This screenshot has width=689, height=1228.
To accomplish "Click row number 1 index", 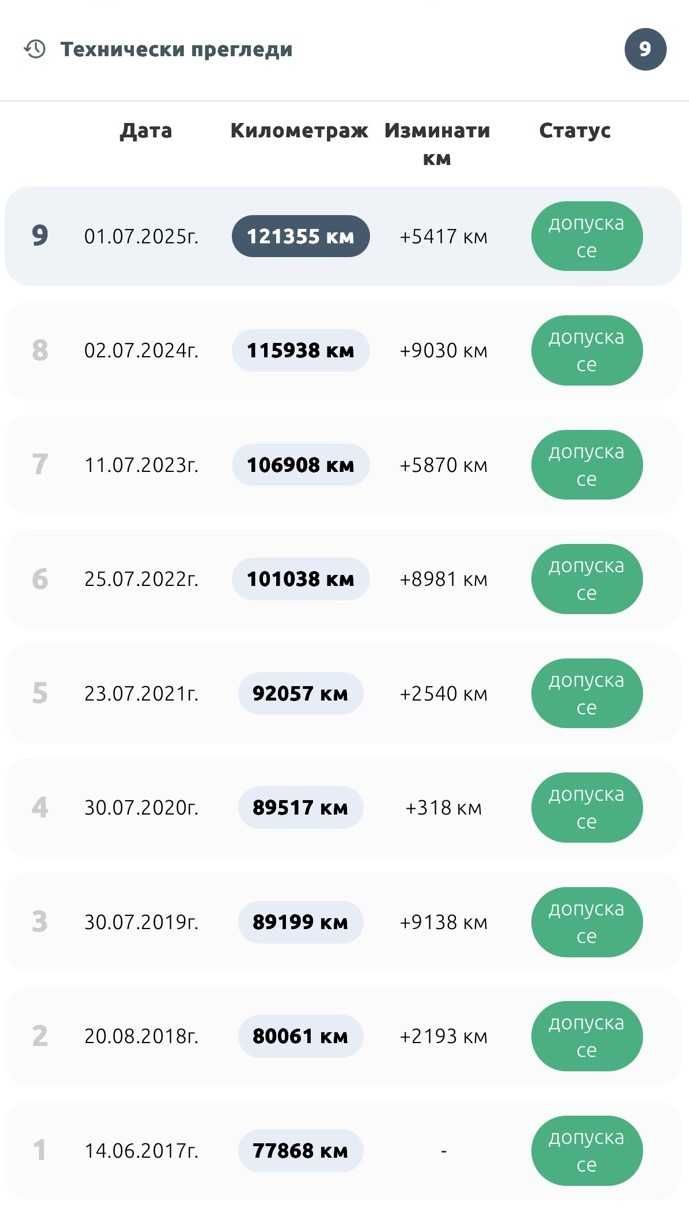I will point(40,1150).
